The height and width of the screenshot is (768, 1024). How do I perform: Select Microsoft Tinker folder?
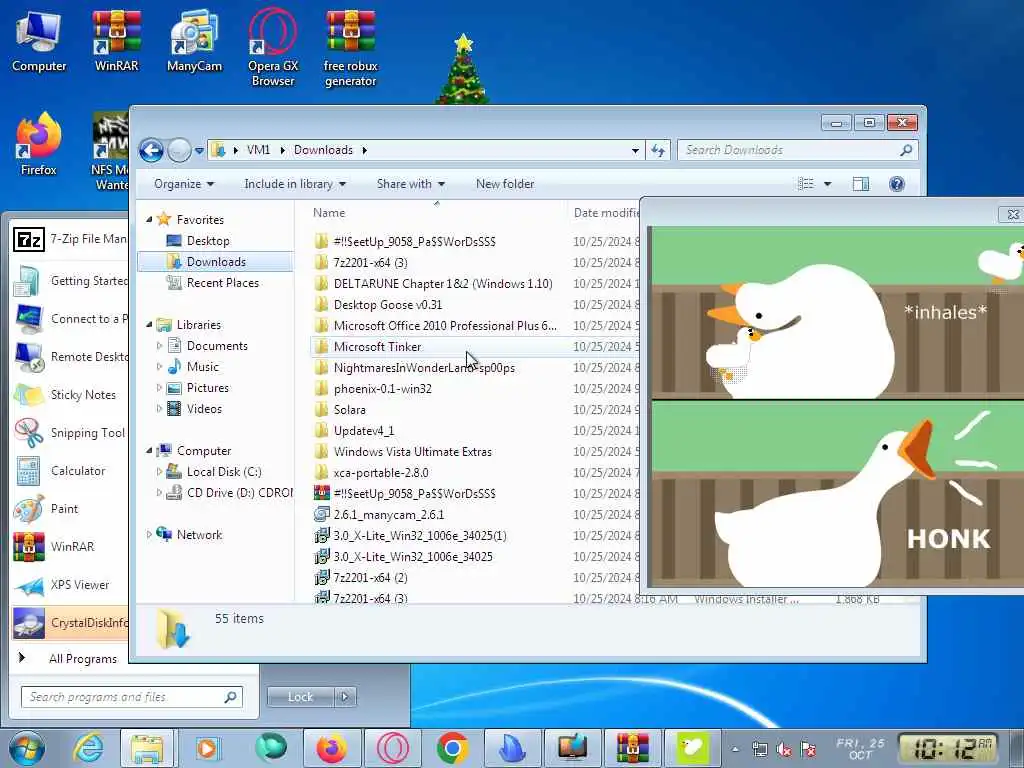(x=377, y=347)
